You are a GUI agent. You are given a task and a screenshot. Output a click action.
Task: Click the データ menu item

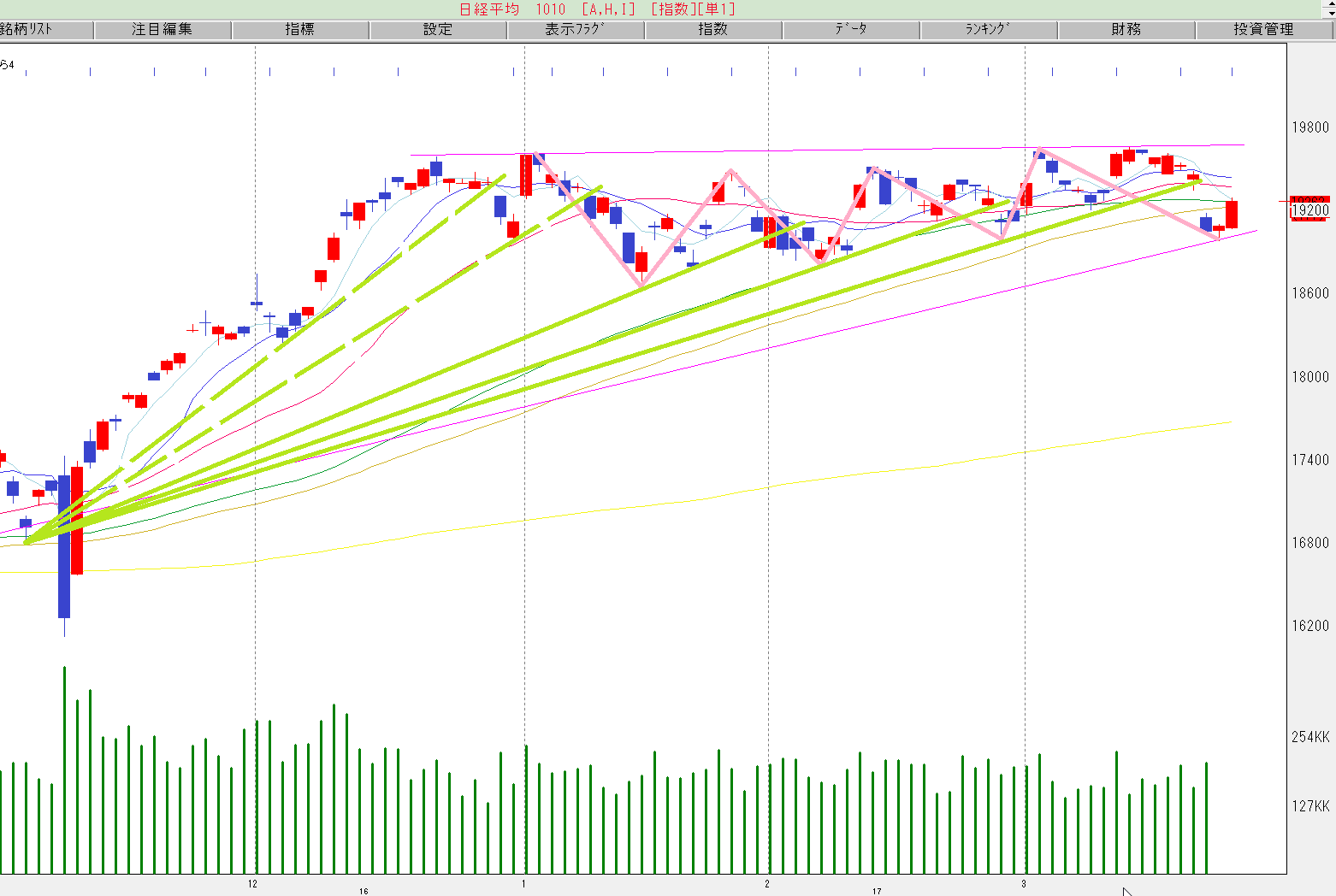[851, 30]
